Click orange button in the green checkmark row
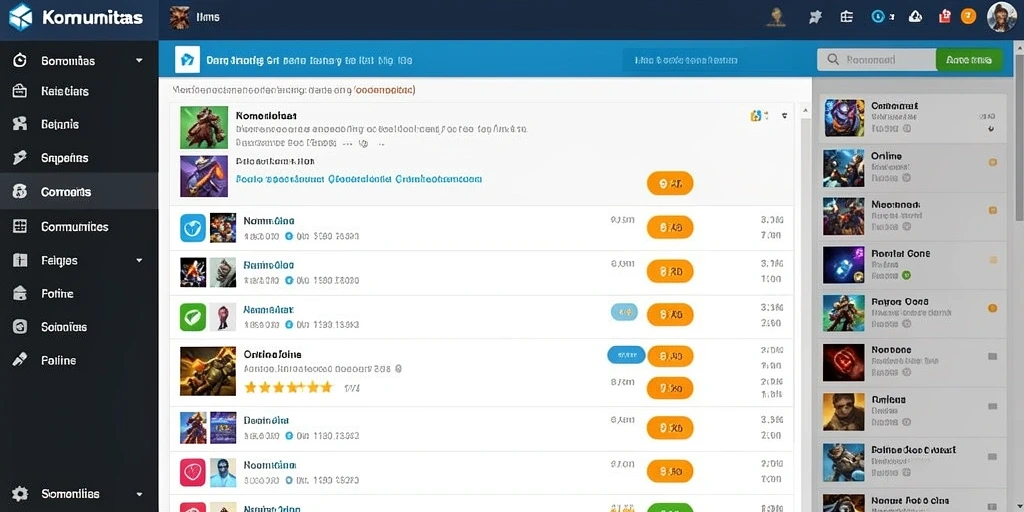 pyautogui.click(x=669, y=315)
